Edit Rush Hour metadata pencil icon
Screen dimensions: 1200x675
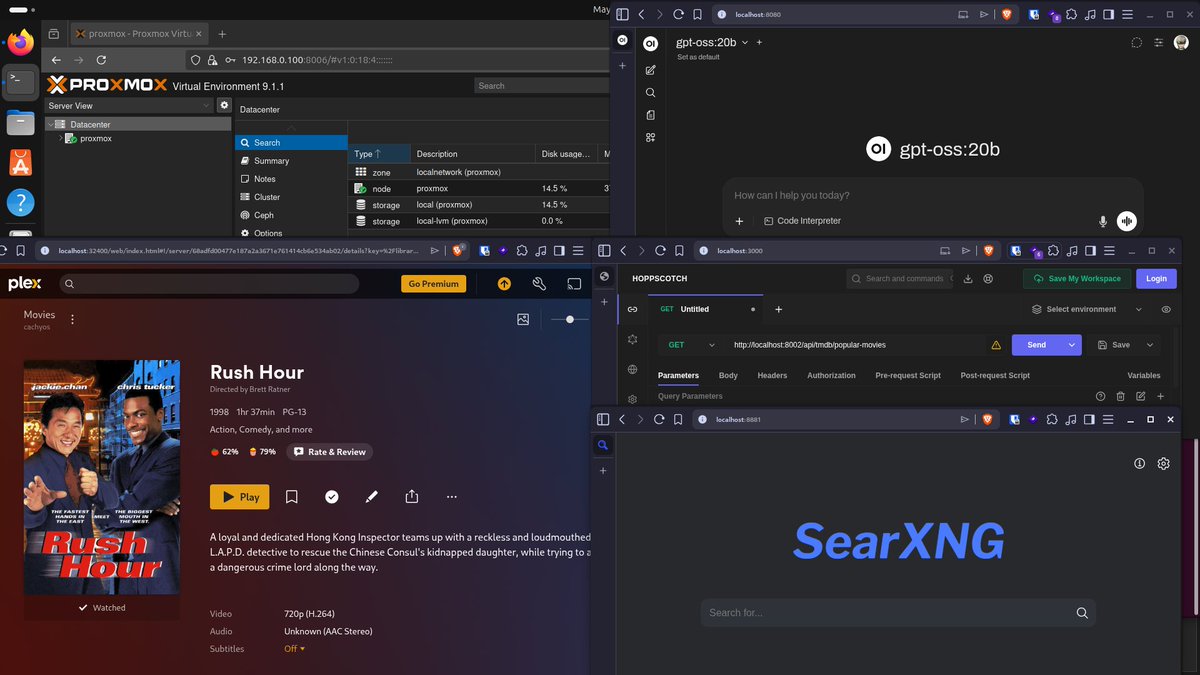click(372, 497)
